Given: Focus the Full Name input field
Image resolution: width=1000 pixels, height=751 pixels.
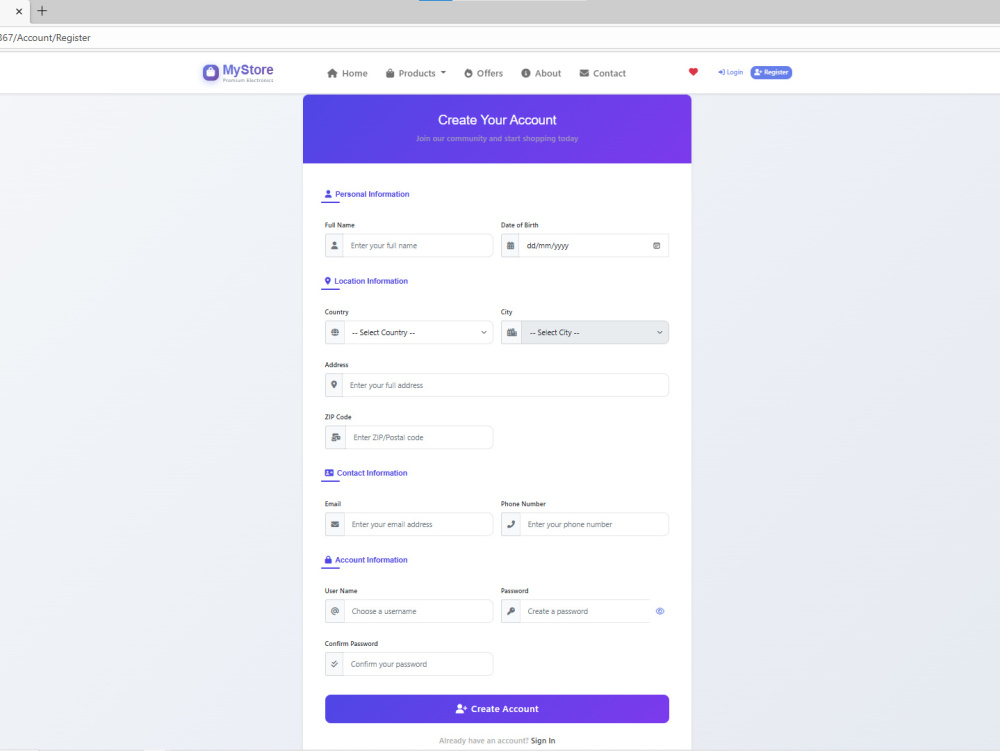Looking at the screenshot, I should point(418,245).
